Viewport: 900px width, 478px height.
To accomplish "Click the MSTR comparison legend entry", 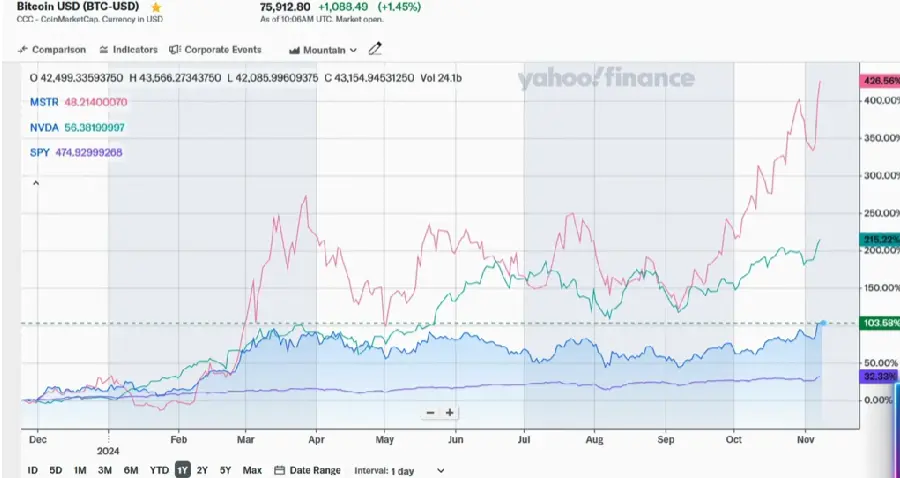I will tap(79, 102).
